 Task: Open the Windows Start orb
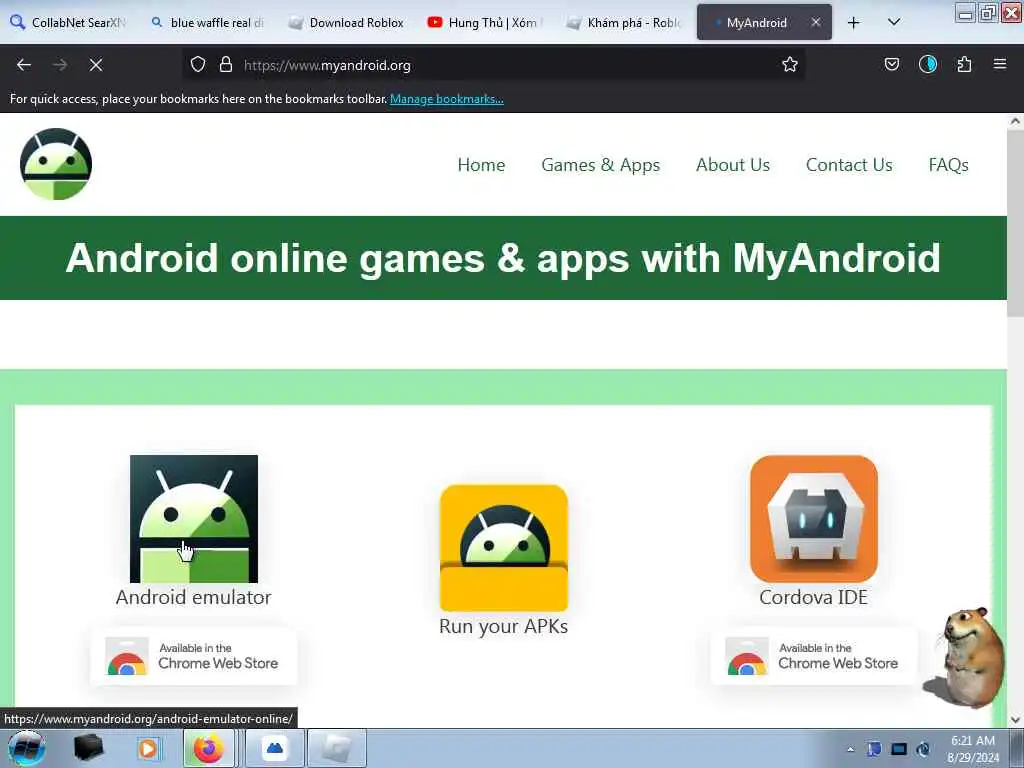click(27, 748)
